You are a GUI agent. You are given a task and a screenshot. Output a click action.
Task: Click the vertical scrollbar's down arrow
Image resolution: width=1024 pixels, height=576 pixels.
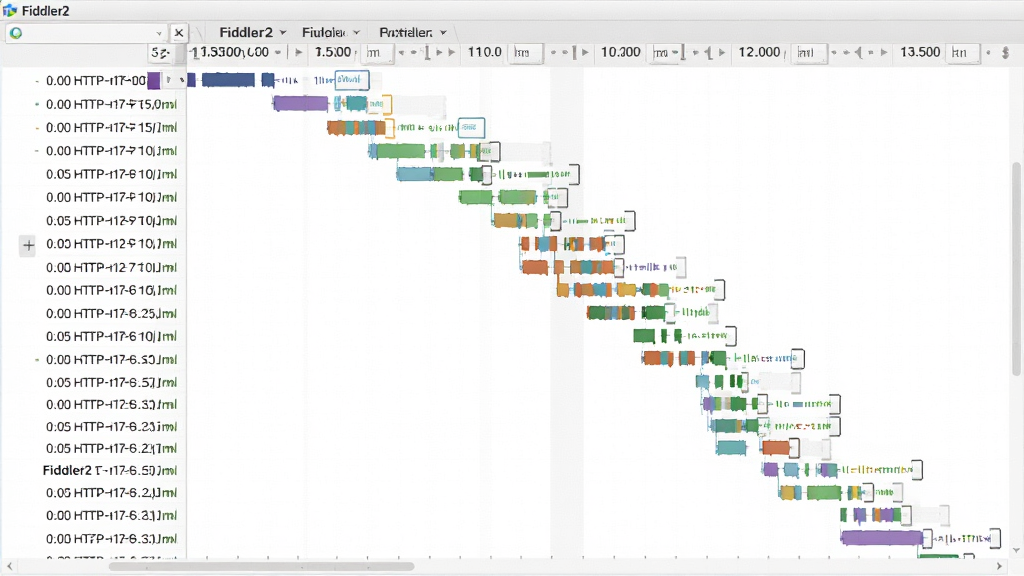(1016, 551)
